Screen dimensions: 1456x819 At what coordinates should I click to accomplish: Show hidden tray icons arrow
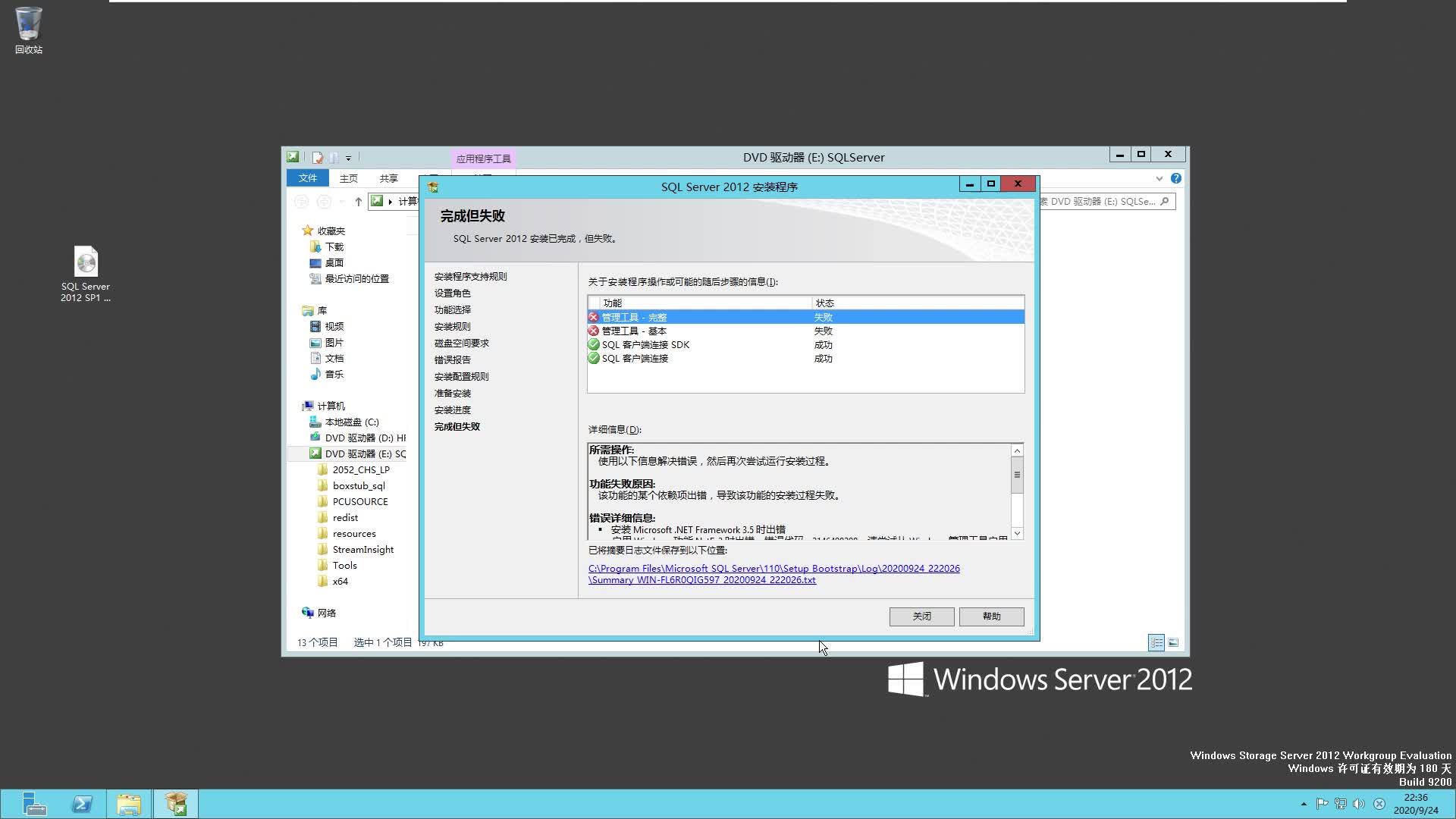(x=1304, y=804)
